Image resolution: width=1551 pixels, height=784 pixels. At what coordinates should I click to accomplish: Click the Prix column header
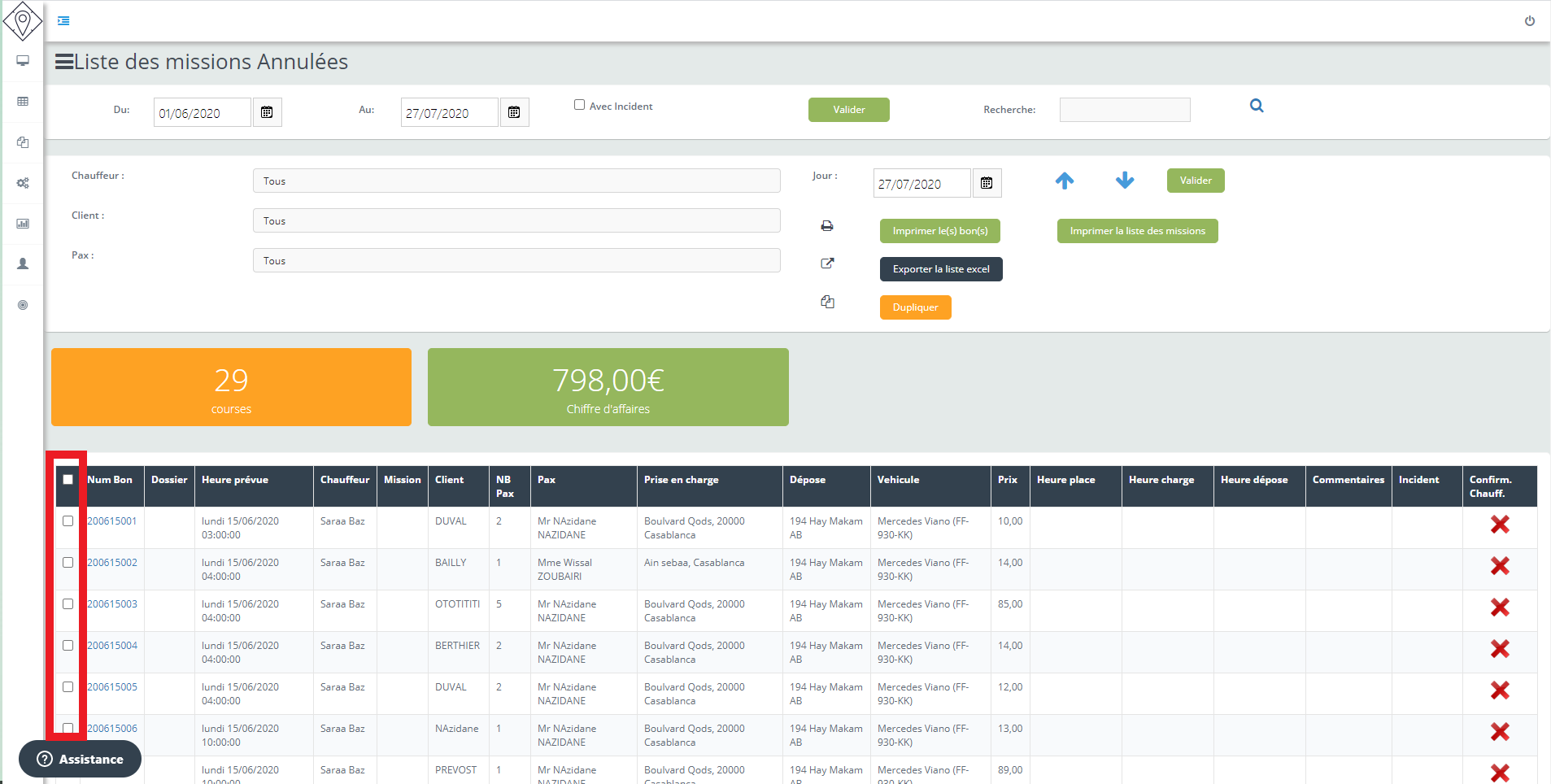coord(1007,480)
